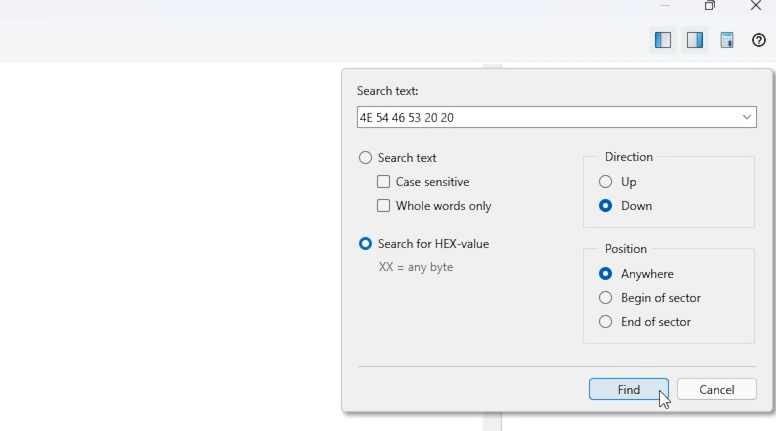The width and height of the screenshot is (776, 431).
Task: Expand the Search text history dropdown
Action: 746,117
